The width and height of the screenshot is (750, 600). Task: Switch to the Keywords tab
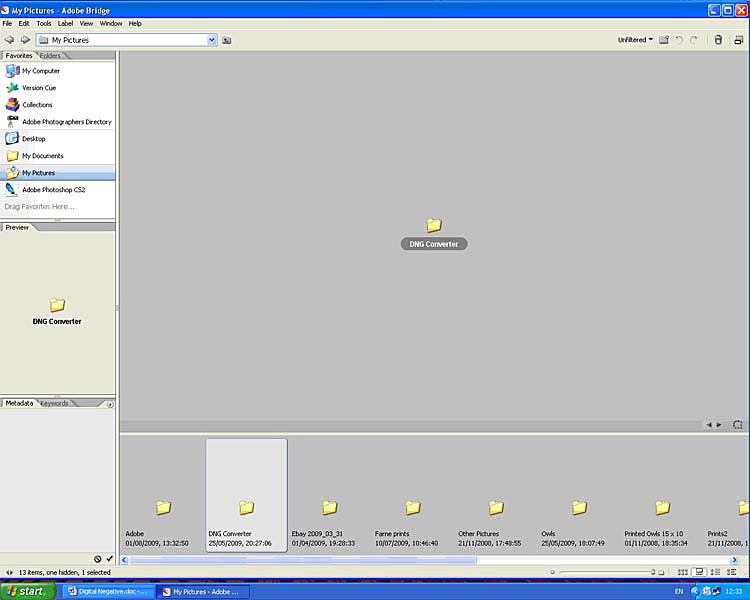(x=55, y=403)
